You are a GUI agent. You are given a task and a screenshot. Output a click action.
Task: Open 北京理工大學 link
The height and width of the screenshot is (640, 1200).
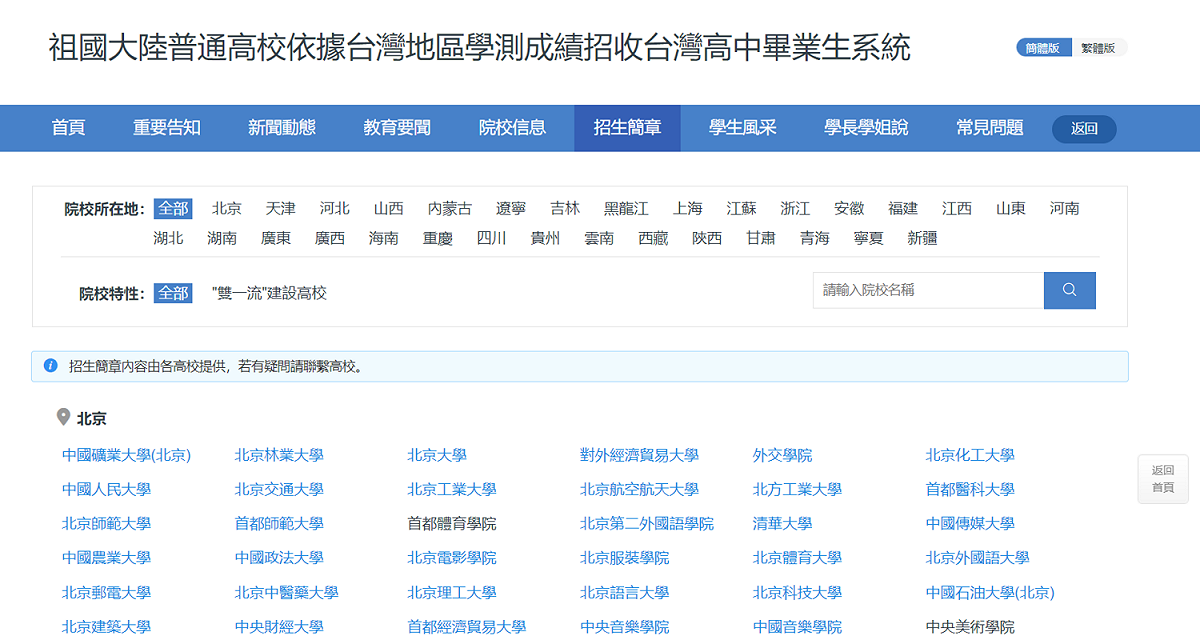tap(452, 592)
